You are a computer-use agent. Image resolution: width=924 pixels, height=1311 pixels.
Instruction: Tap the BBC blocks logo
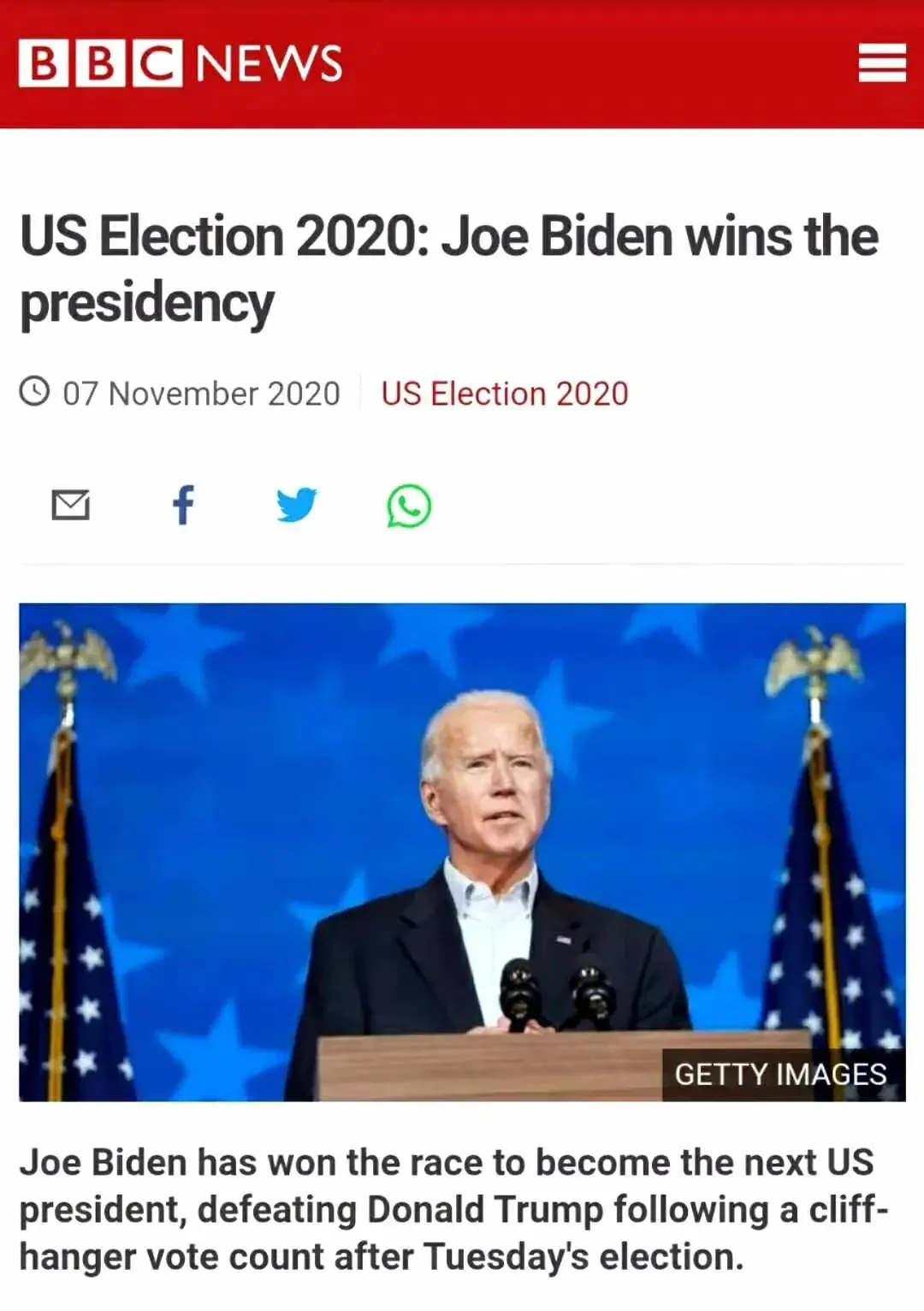point(100,63)
